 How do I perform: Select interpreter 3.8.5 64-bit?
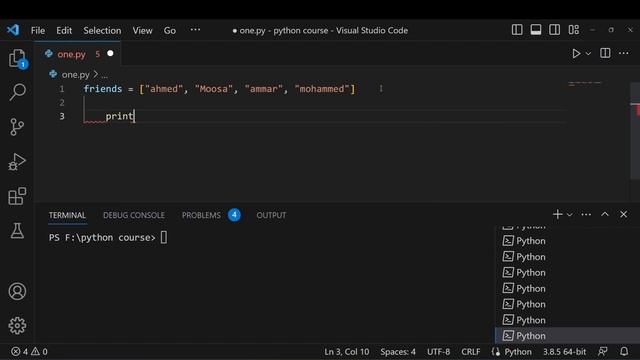[x=564, y=352]
